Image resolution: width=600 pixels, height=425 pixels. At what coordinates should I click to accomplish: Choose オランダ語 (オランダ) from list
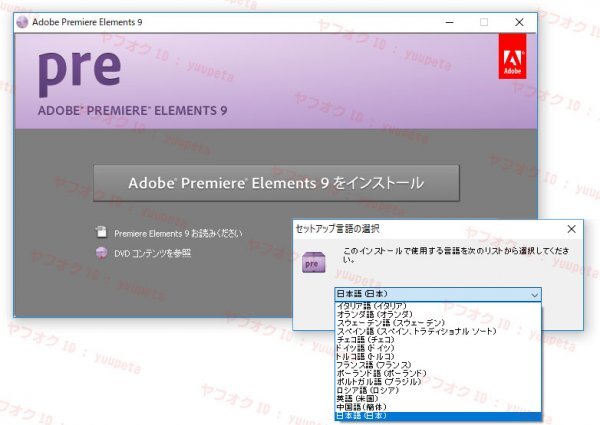[x=438, y=314]
